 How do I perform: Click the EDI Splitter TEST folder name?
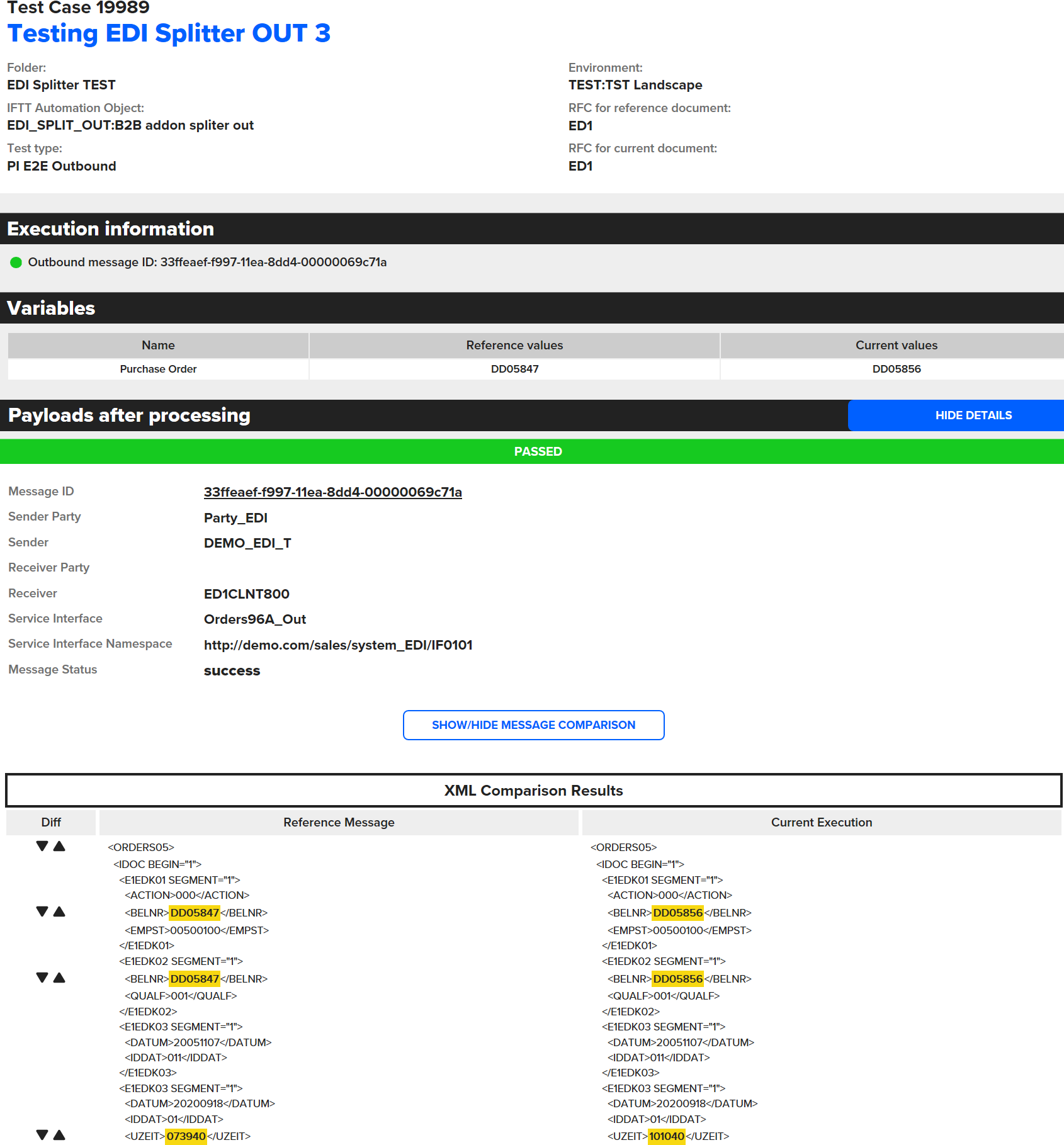coord(61,85)
